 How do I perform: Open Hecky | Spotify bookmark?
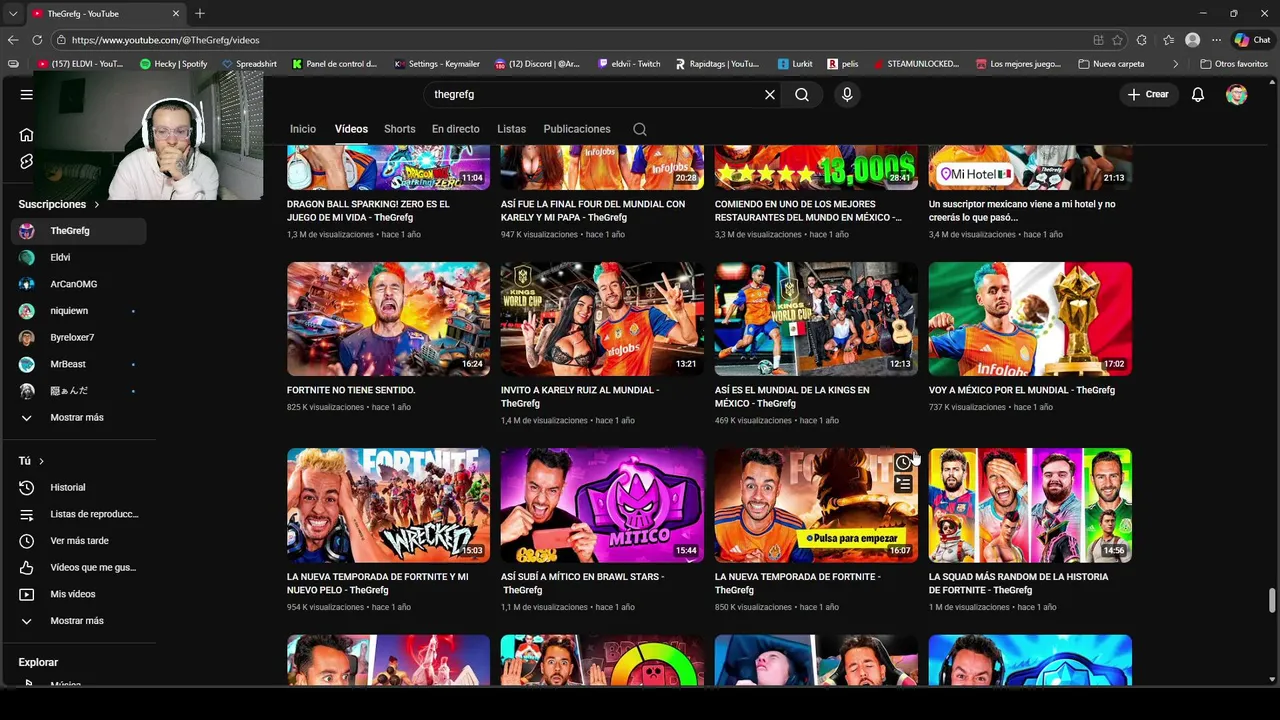(174, 64)
